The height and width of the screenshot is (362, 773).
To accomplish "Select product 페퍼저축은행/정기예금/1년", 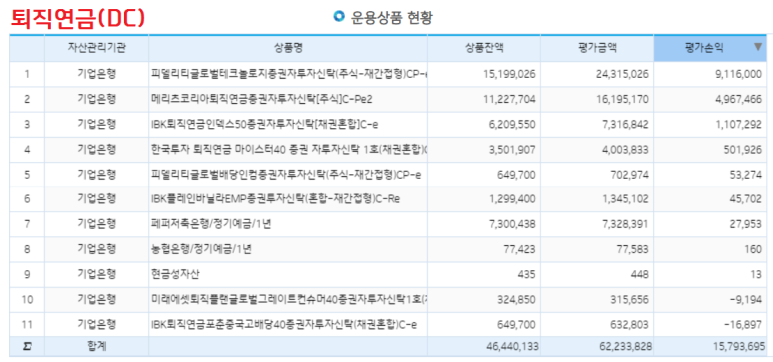I will pos(211,224).
